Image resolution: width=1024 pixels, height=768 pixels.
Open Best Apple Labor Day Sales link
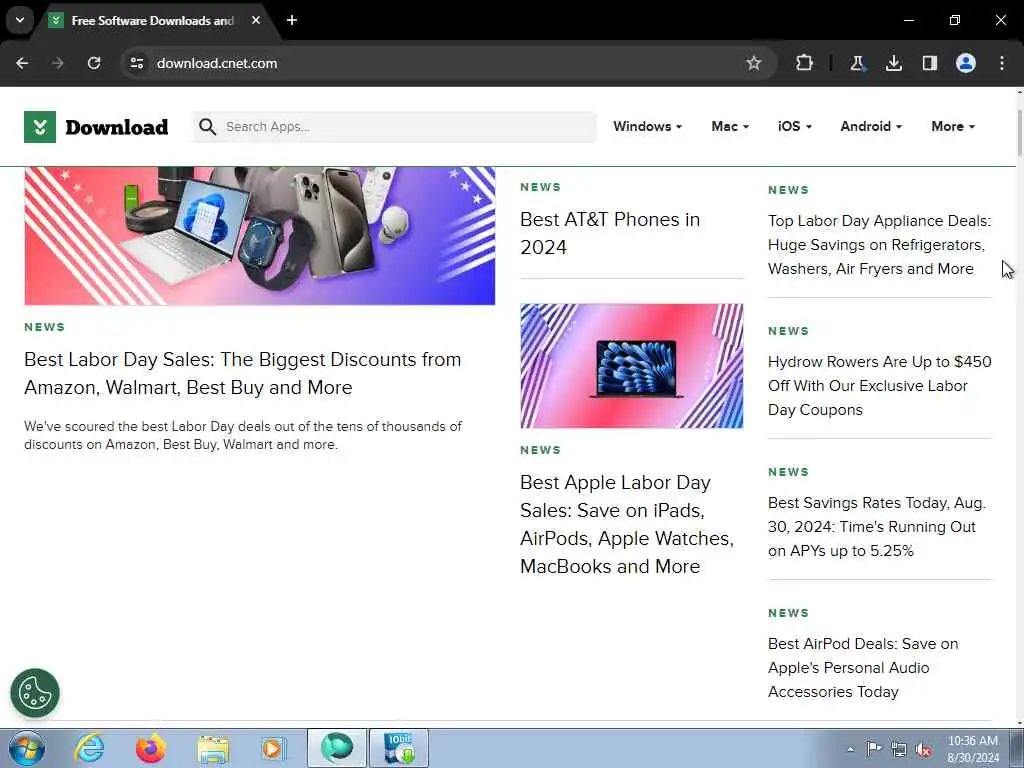pos(627,524)
